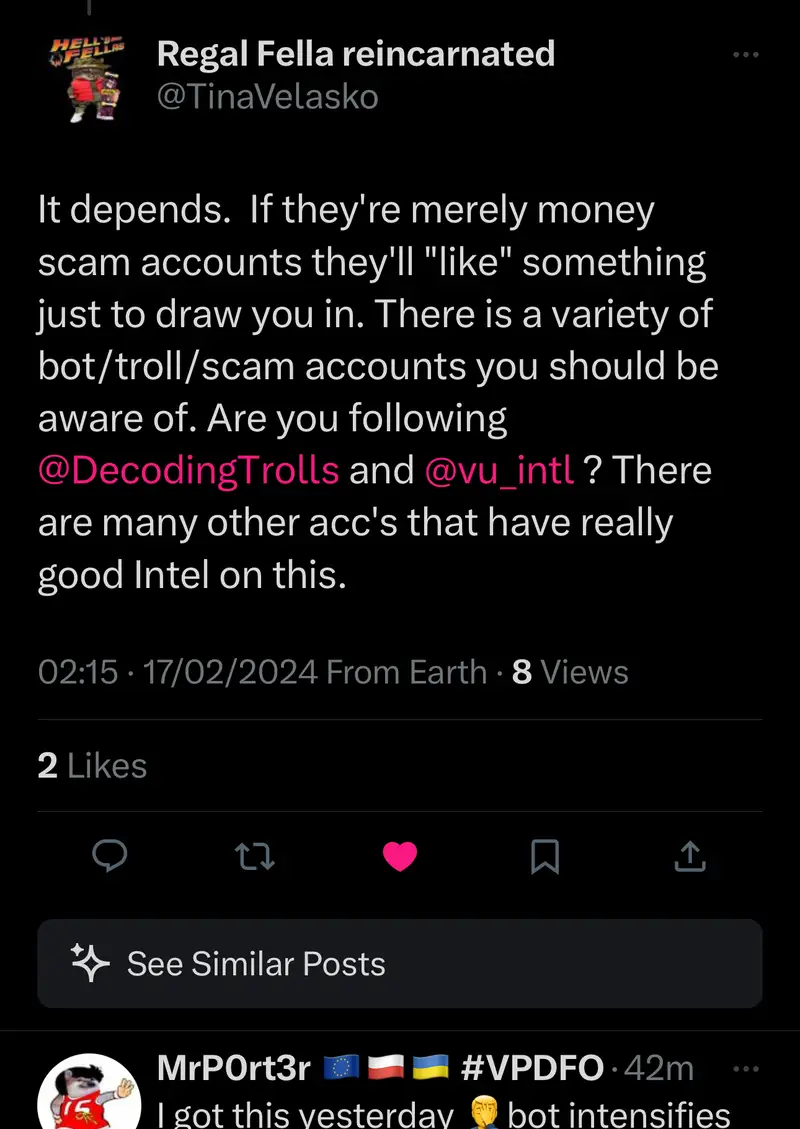The image size is (800, 1129).
Task: Click the sparkle icon beside Similar Posts
Action: point(90,963)
